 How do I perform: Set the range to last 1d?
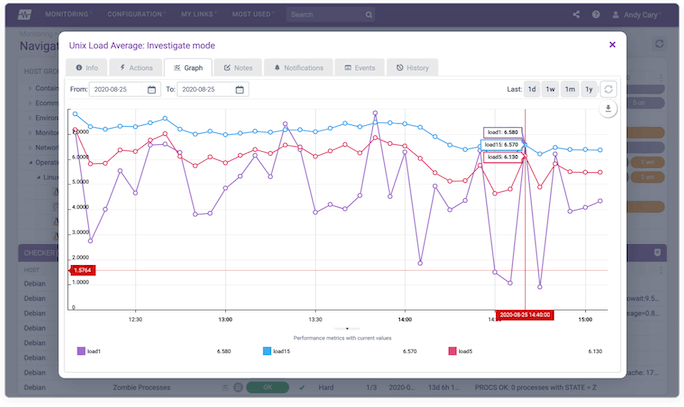[532, 89]
